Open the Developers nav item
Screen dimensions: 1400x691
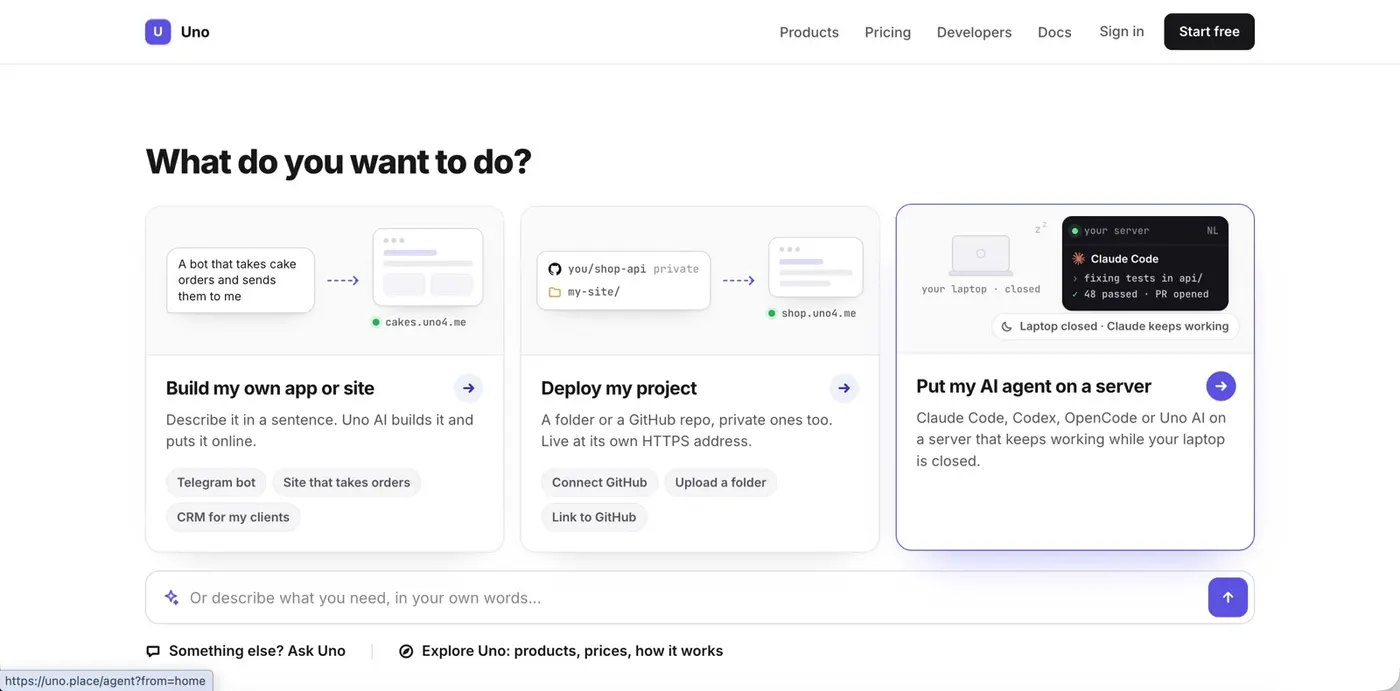coord(974,32)
